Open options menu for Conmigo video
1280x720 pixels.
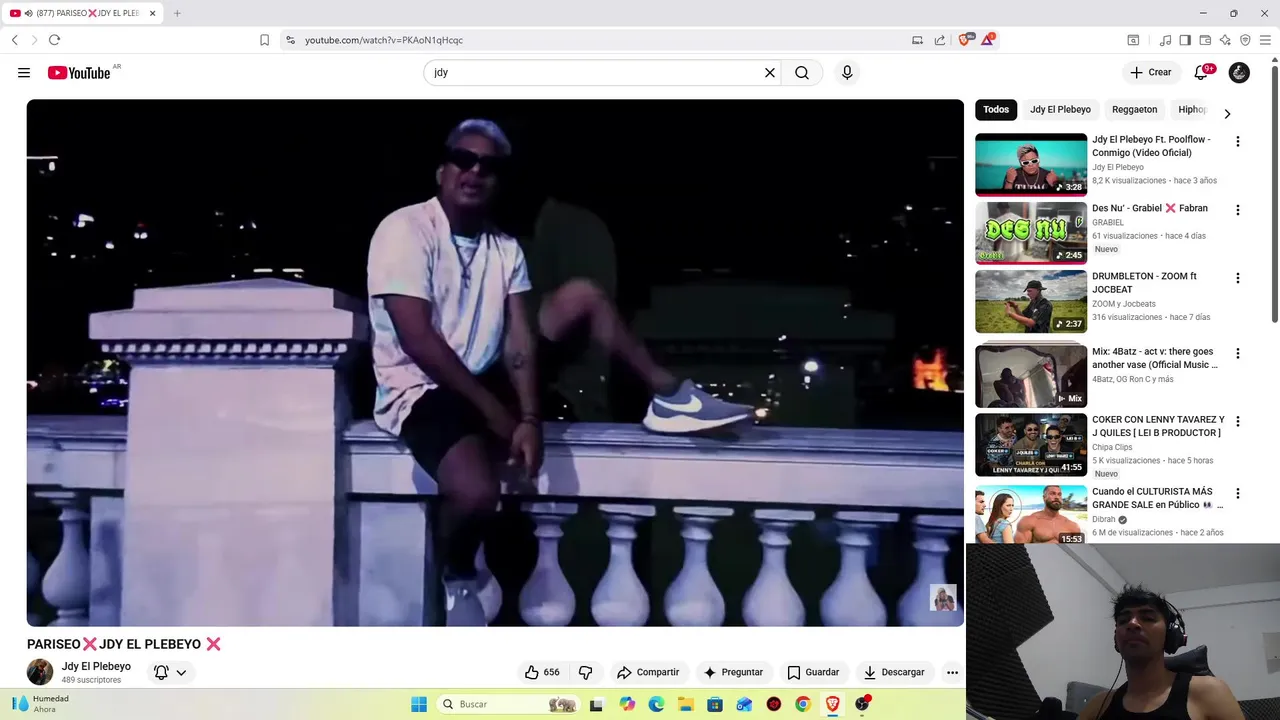click(x=1237, y=142)
